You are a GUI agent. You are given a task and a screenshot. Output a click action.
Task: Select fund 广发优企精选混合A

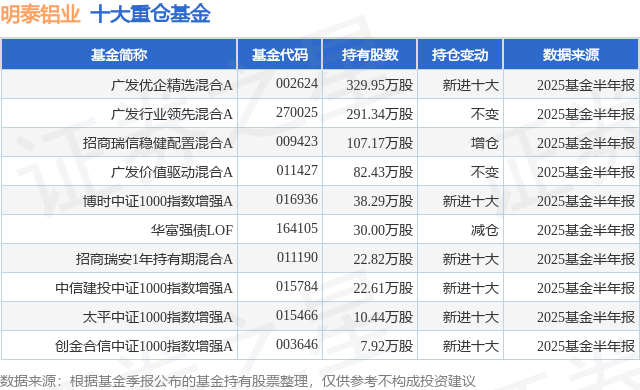coord(172,85)
